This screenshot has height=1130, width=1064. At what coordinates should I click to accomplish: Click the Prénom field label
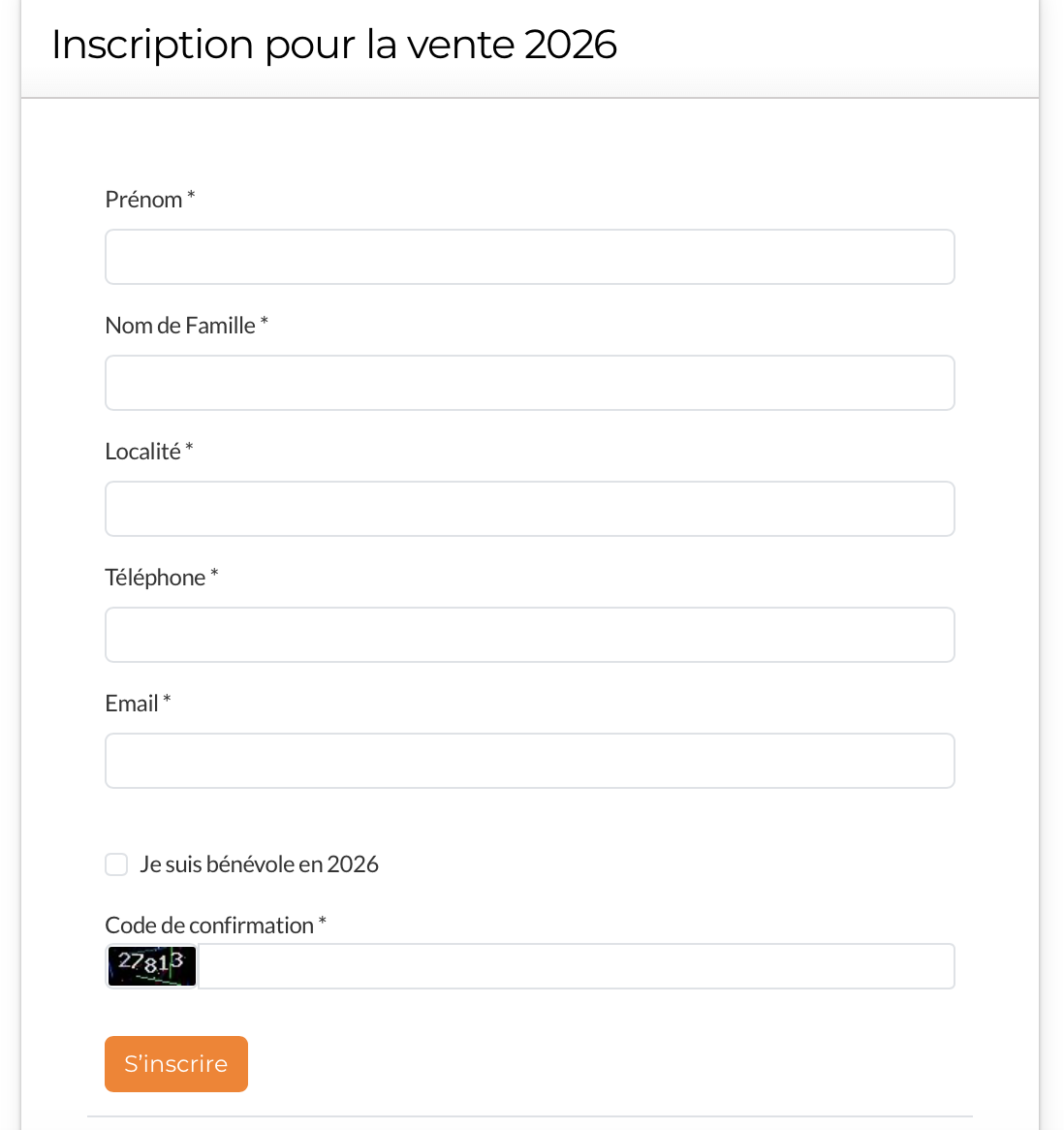(x=143, y=200)
